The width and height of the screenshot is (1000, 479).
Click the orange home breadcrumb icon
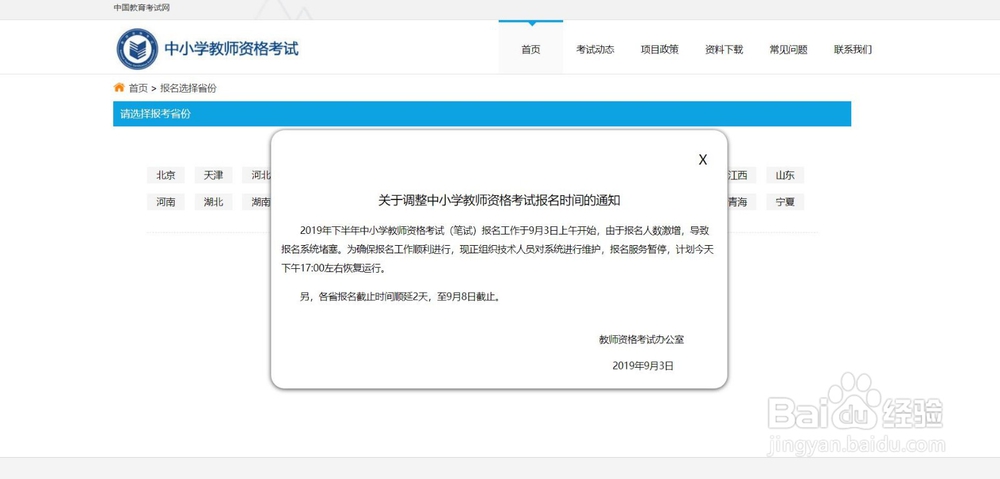[x=119, y=87]
